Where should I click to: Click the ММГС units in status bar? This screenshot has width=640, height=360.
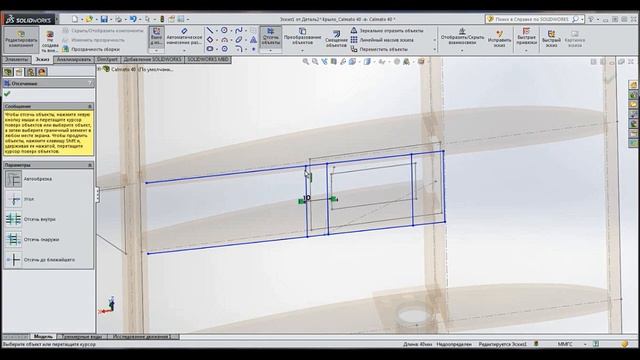(x=565, y=344)
